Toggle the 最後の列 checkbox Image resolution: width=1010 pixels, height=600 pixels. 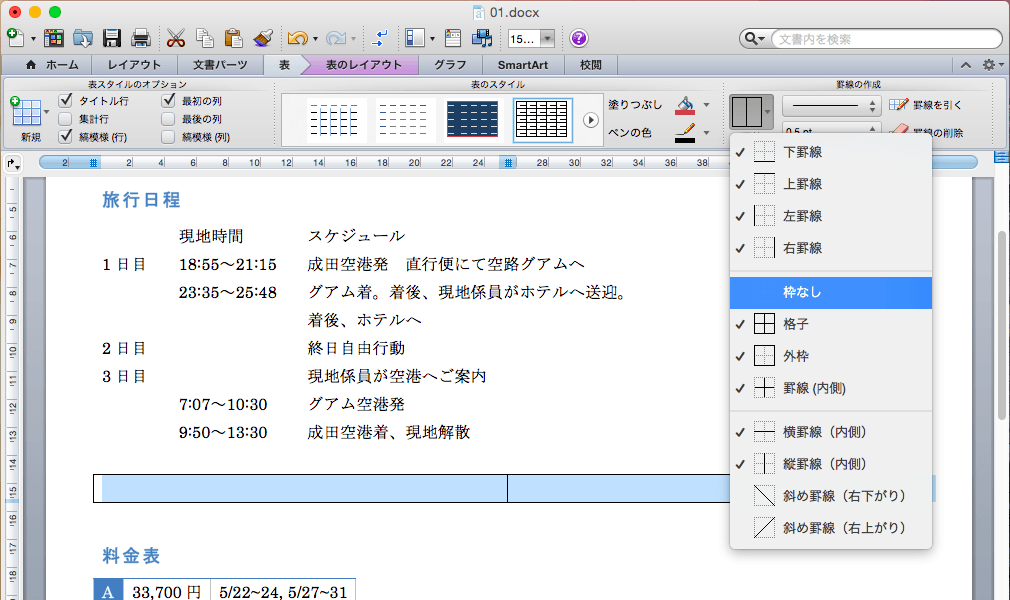click(x=168, y=119)
